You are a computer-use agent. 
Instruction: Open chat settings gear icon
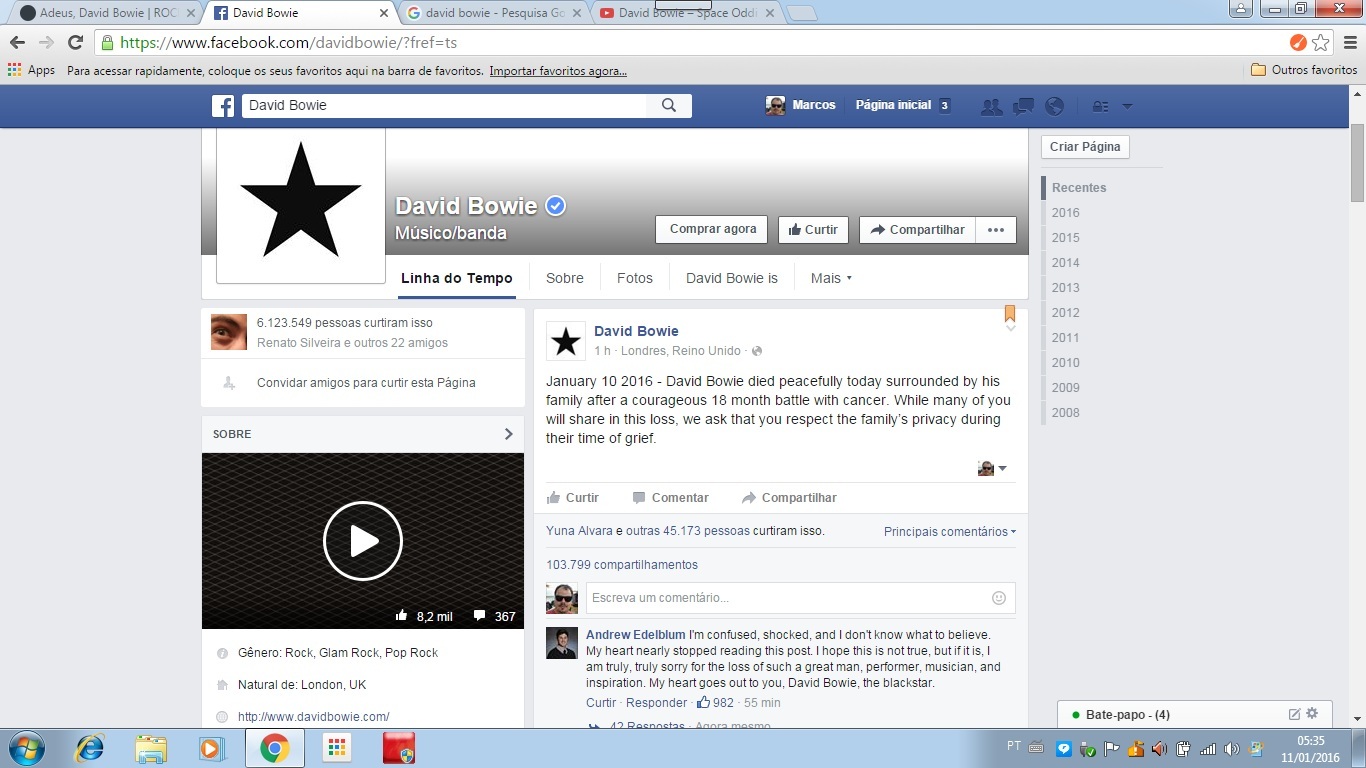tap(1312, 714)
